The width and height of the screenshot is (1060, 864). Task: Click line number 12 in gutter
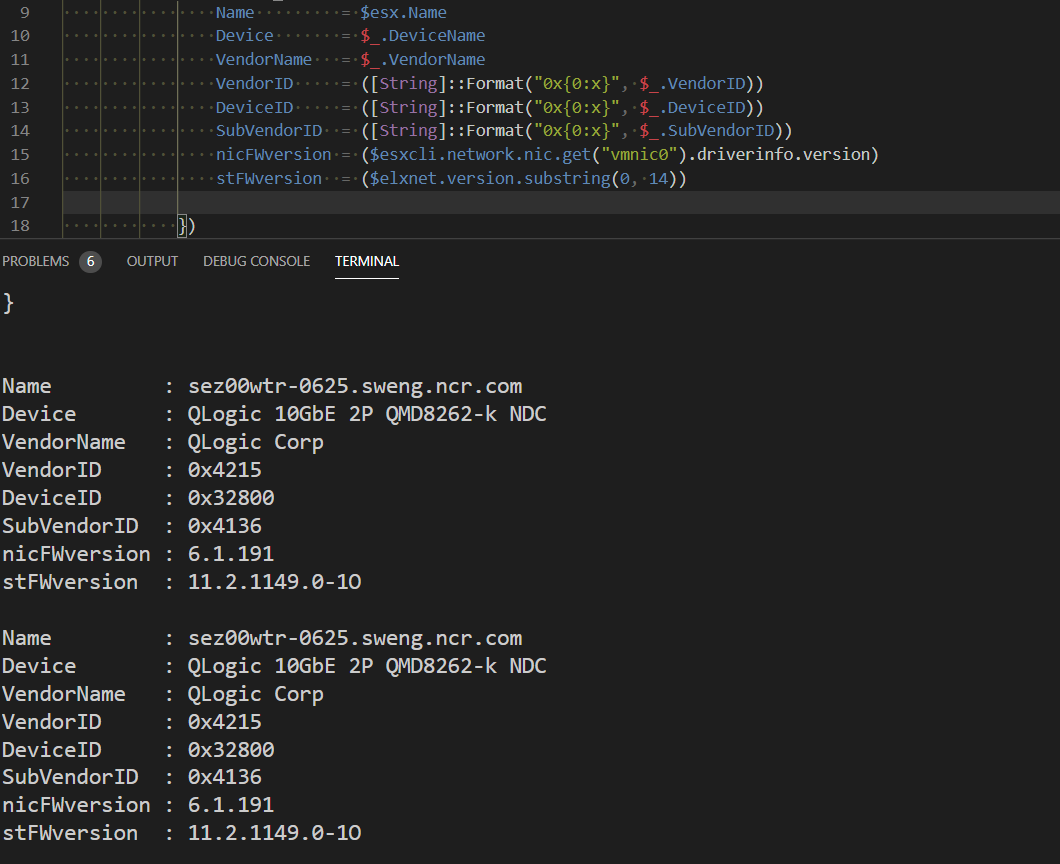click(x=20, y=83)
